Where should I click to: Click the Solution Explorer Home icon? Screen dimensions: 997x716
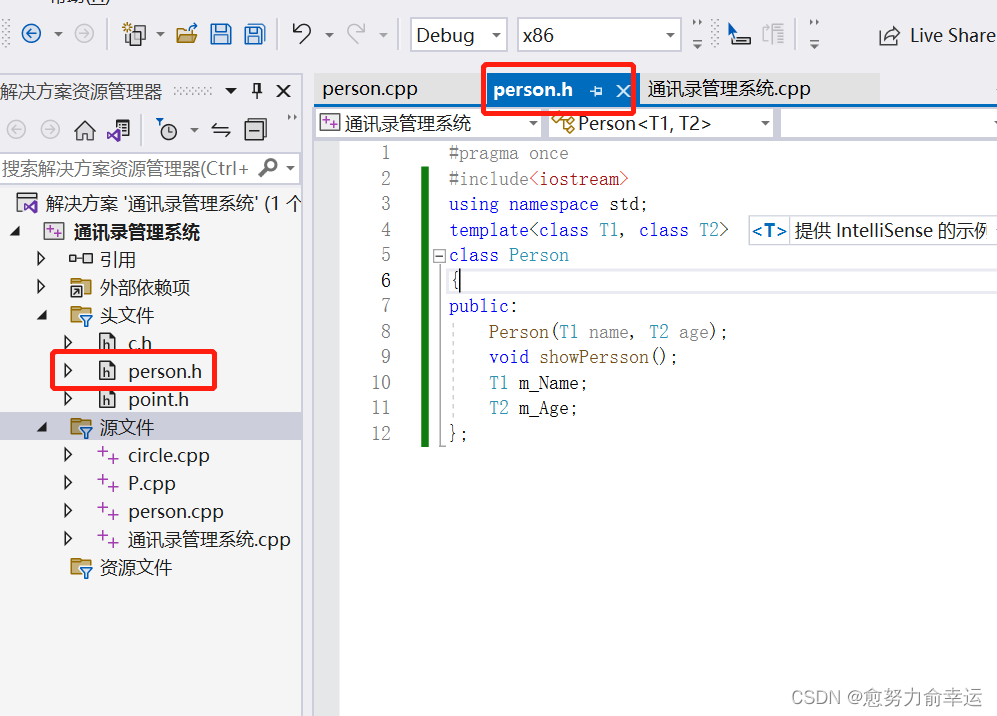(x=85, y=130)
